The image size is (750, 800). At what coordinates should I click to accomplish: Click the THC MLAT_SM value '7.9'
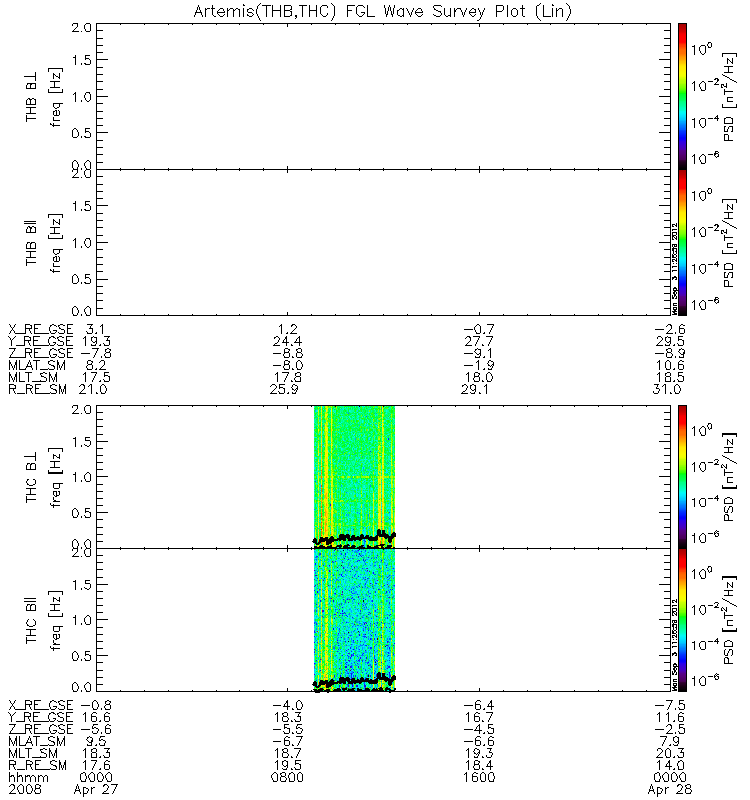coord(670,741)
